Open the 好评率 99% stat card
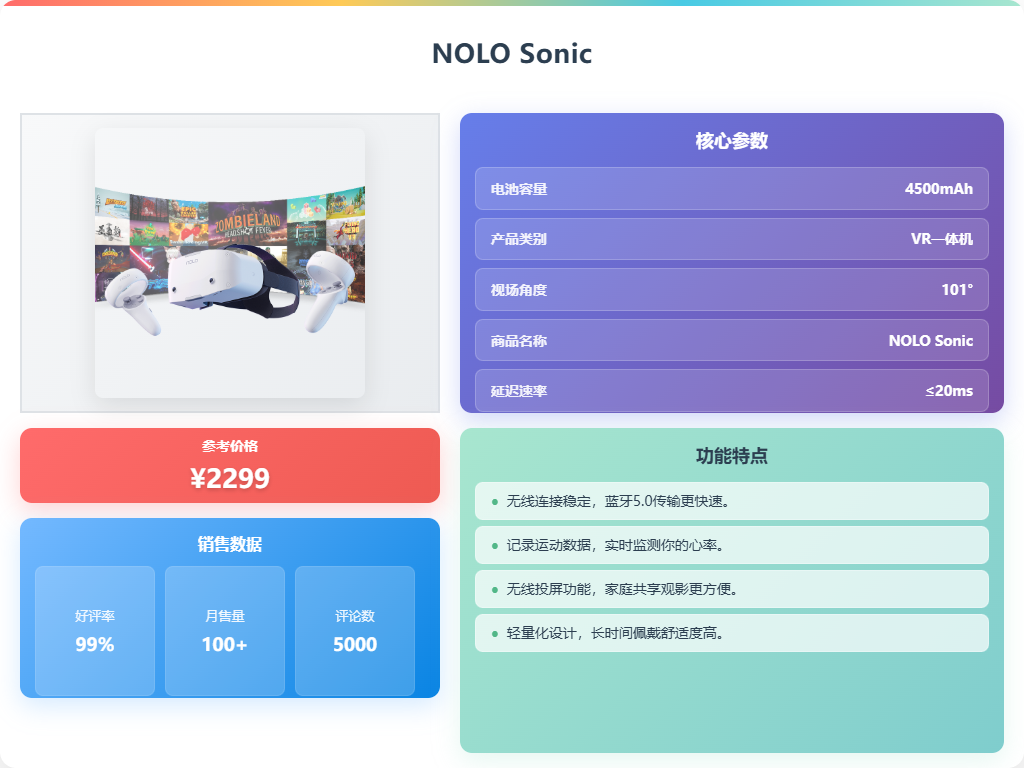 coord(95,631)
